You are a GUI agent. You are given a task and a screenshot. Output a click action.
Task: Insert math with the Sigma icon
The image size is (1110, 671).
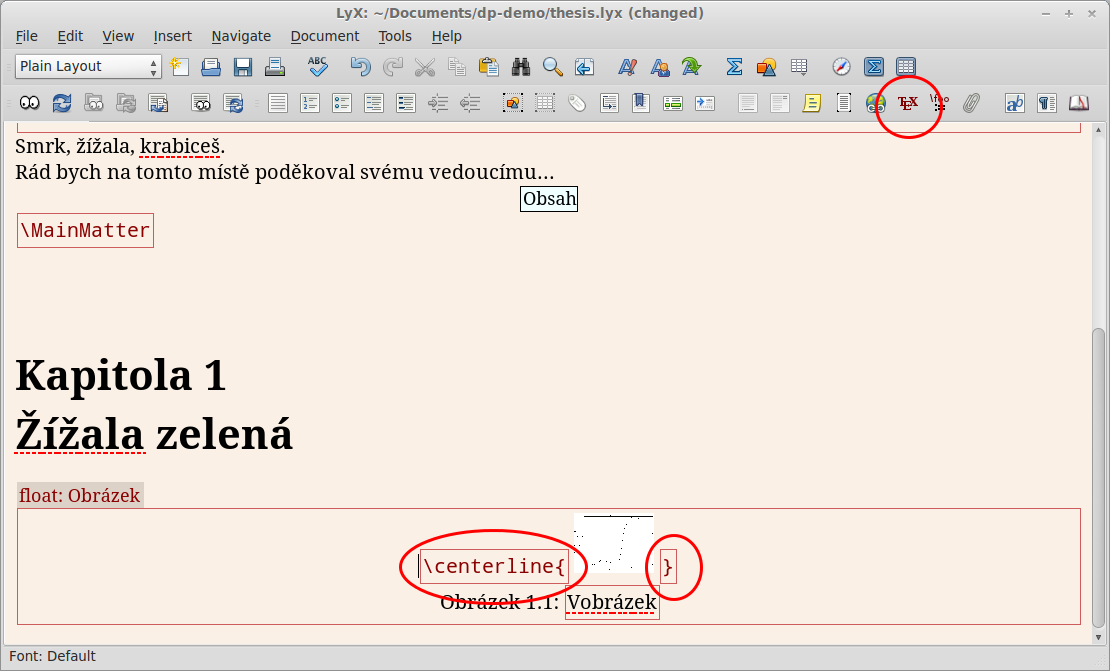point(734,67)
